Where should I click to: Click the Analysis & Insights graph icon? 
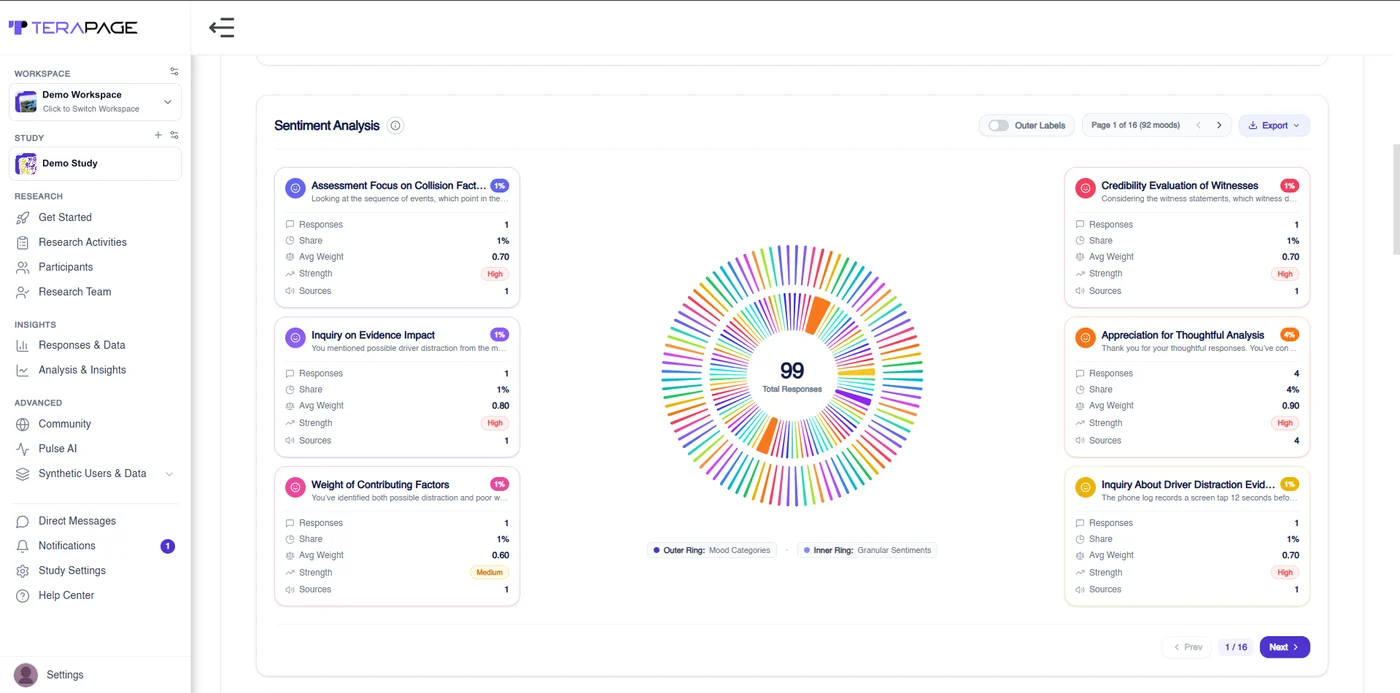pyautogui.click(x=22, y=370)
